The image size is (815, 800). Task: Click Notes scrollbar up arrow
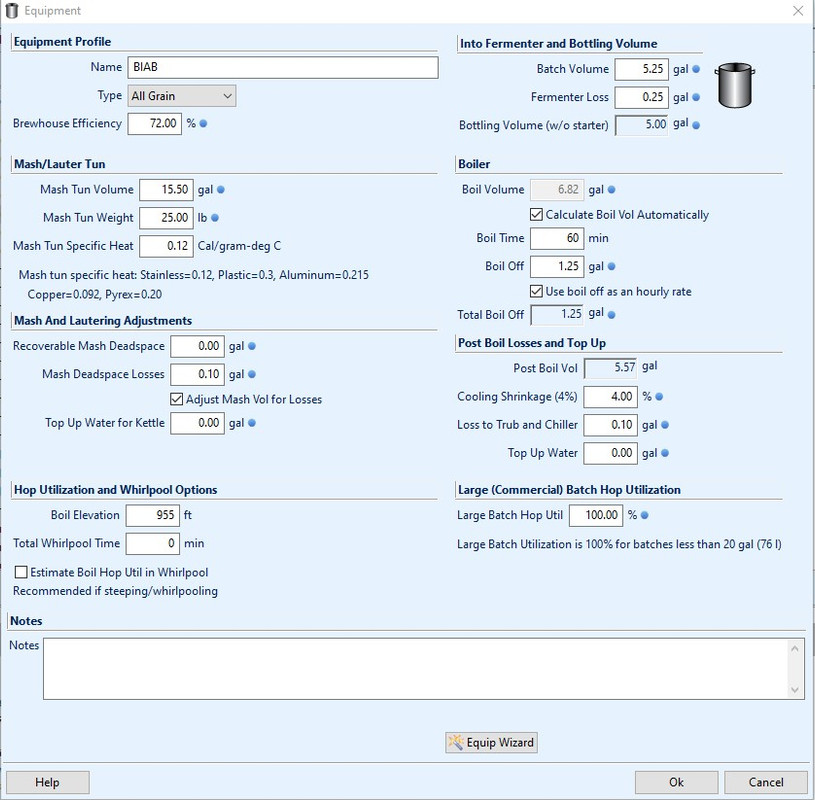tap(794, 648)
